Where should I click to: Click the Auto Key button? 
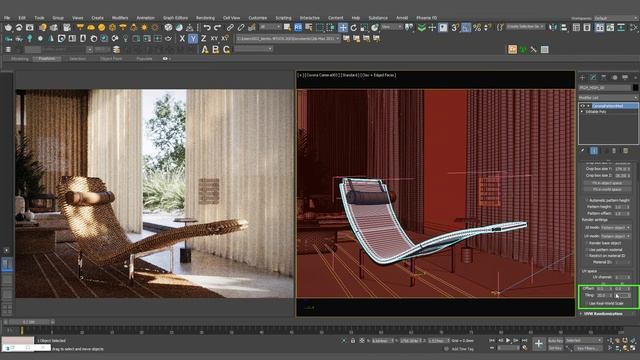point(556,340)
